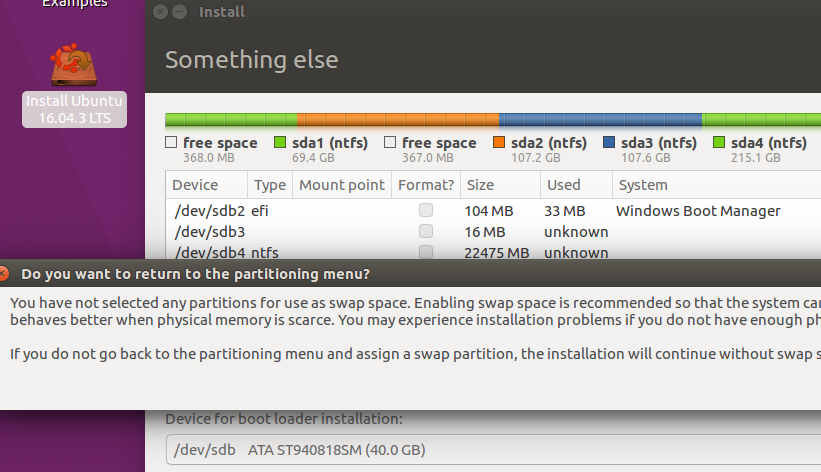Click the orange sda2 segment in partition bar
The image size is (821, 472).
[398, 120]
